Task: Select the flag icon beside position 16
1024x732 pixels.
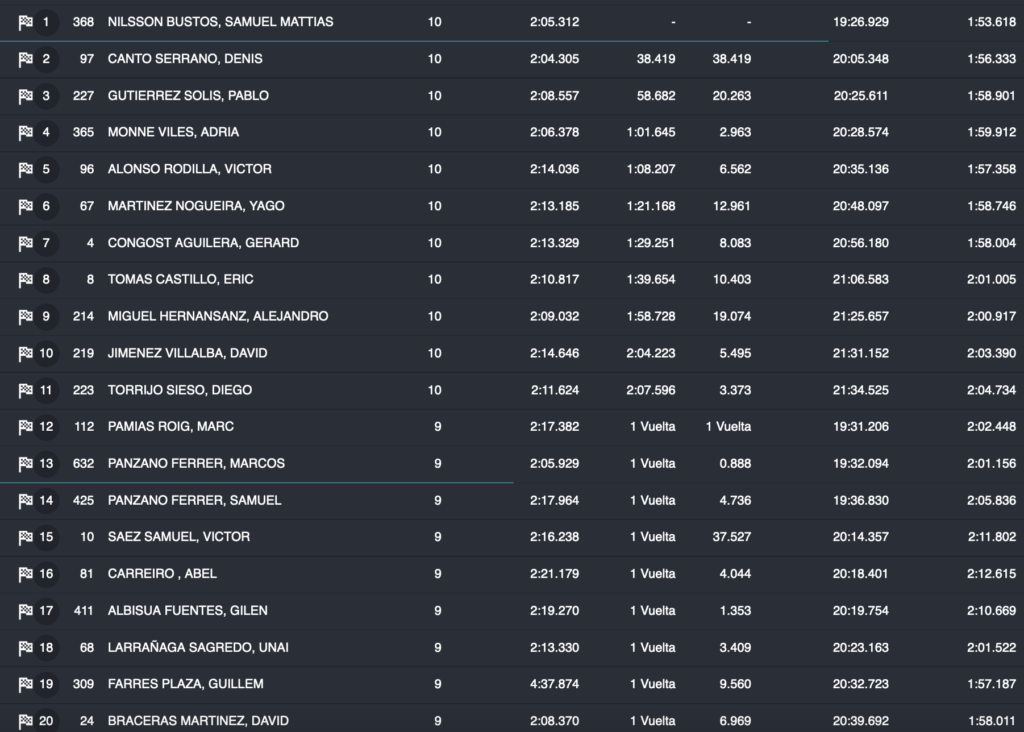Action: coord(25,574)
